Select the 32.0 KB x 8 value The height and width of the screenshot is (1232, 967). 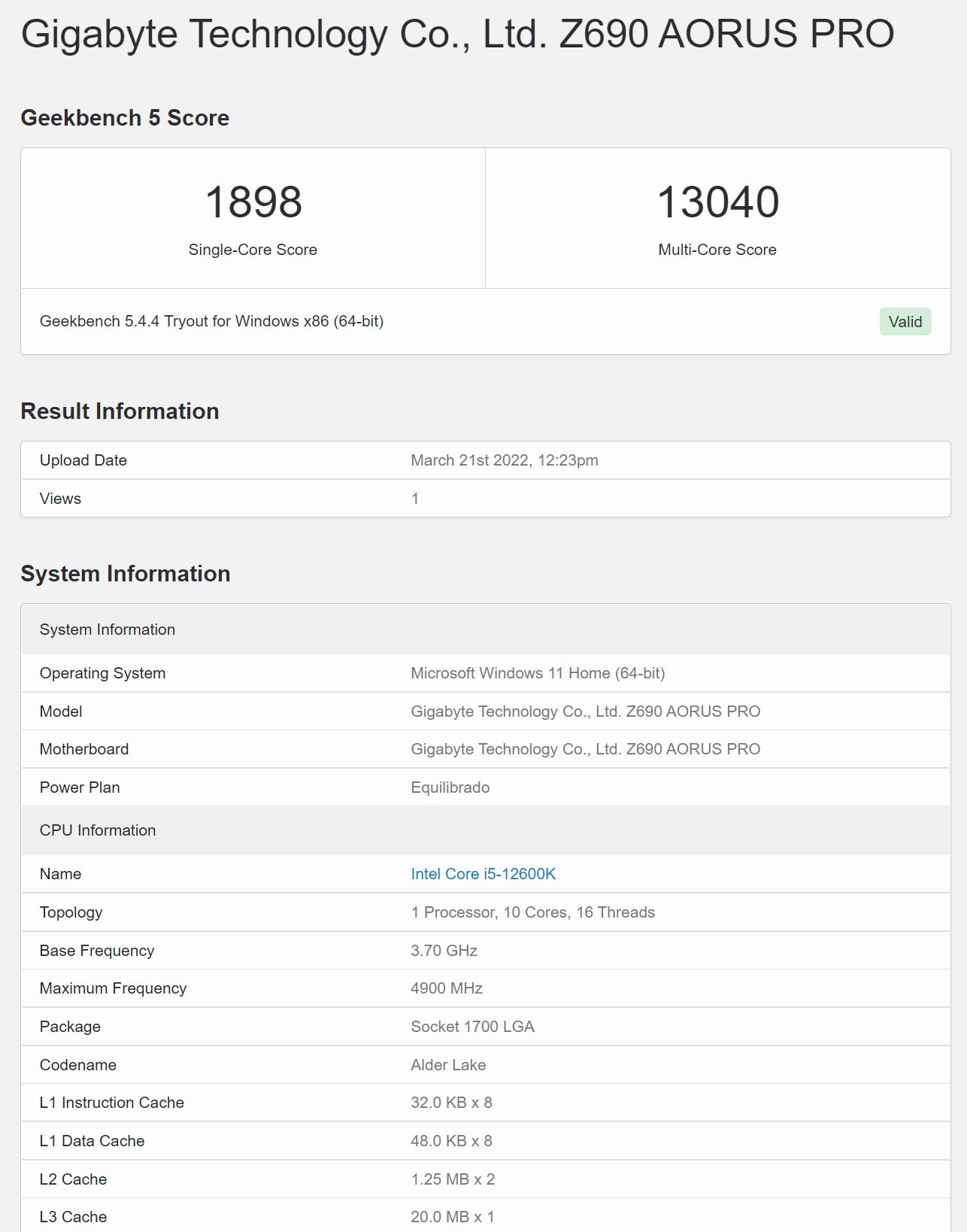451,1103
